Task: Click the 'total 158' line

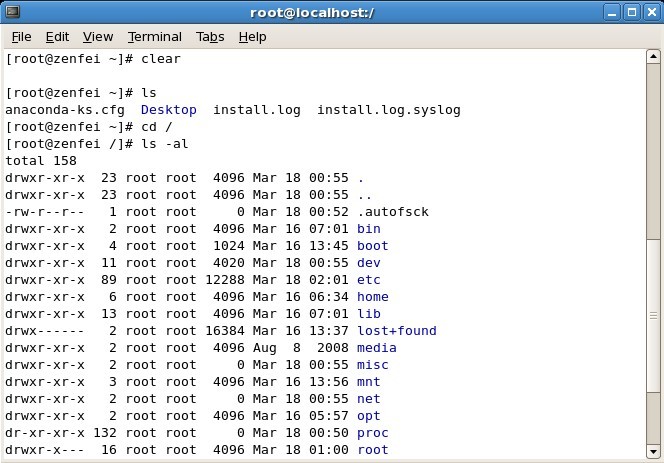Action: point(41,161)
